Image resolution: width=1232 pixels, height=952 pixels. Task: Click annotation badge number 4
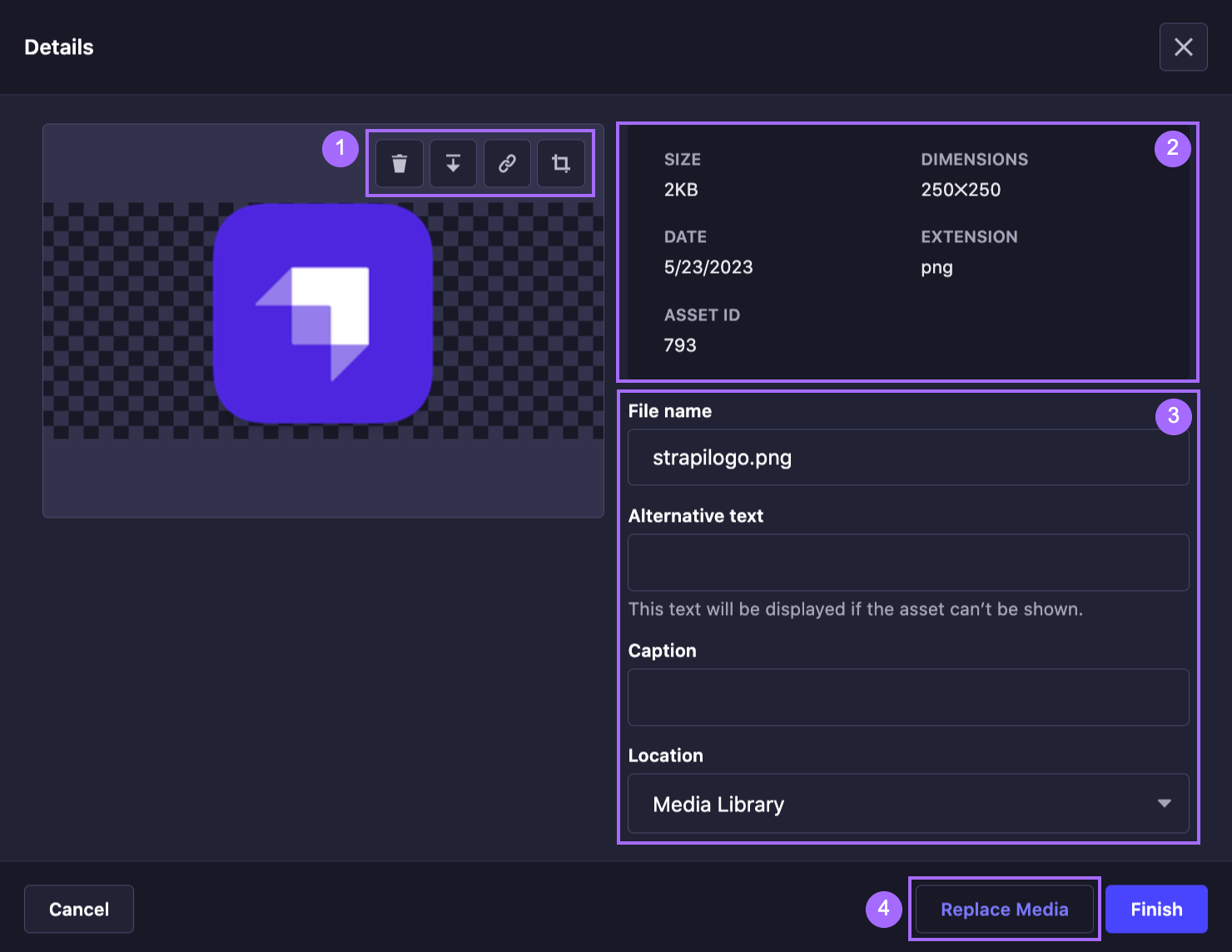(884, 910)
